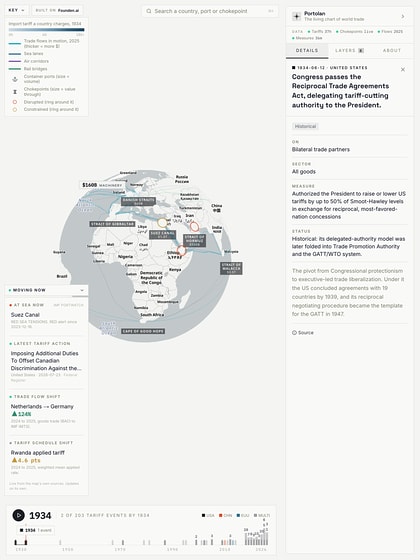Collapse the Moving Now panel
Viewport: 420px width, 560px height.
click(x=82, y=290)
